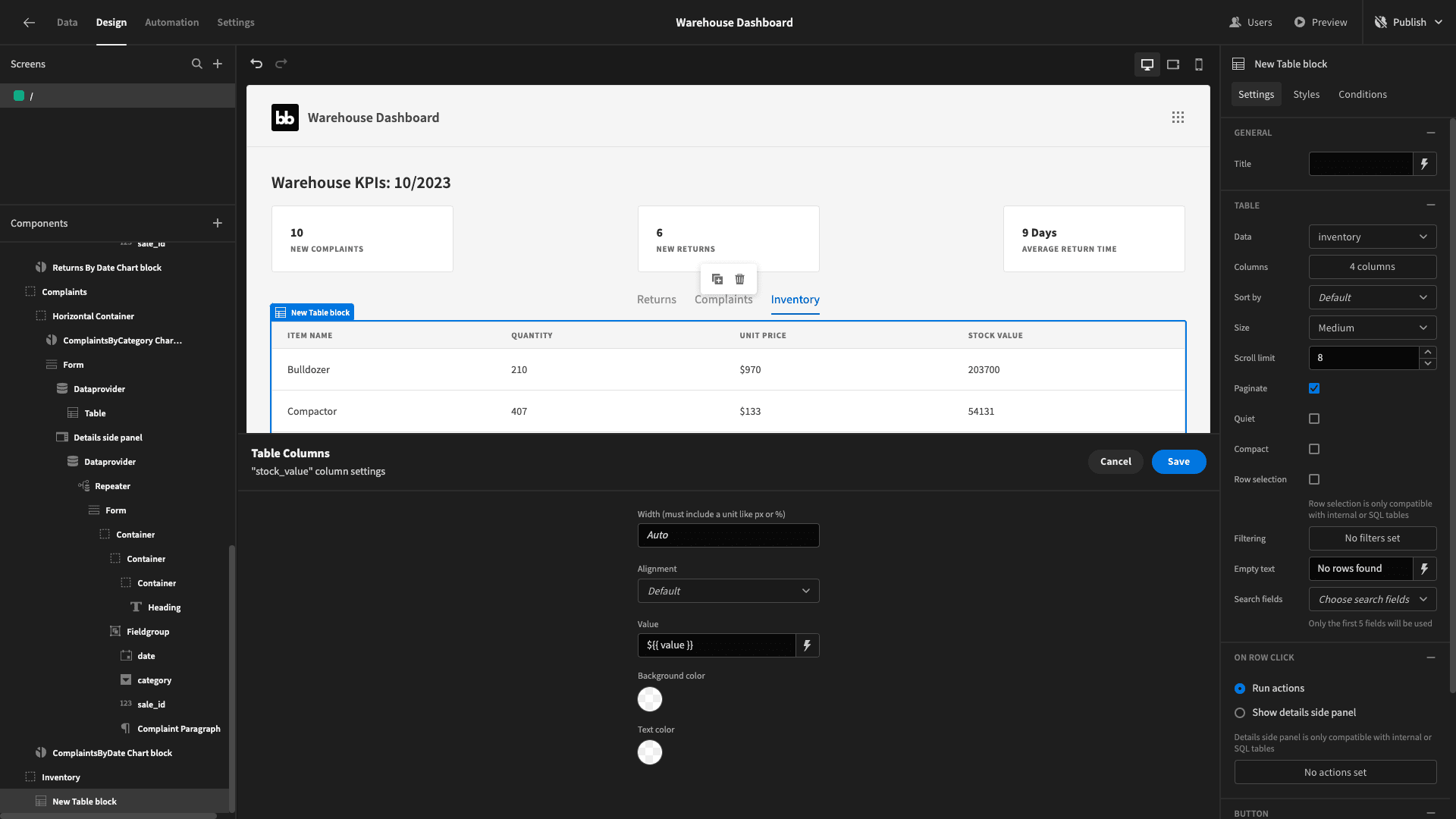This screenshot has width=1456, height=819.
Task: Enable the Quiet checkbox
Action: (x=1314, y=419)
